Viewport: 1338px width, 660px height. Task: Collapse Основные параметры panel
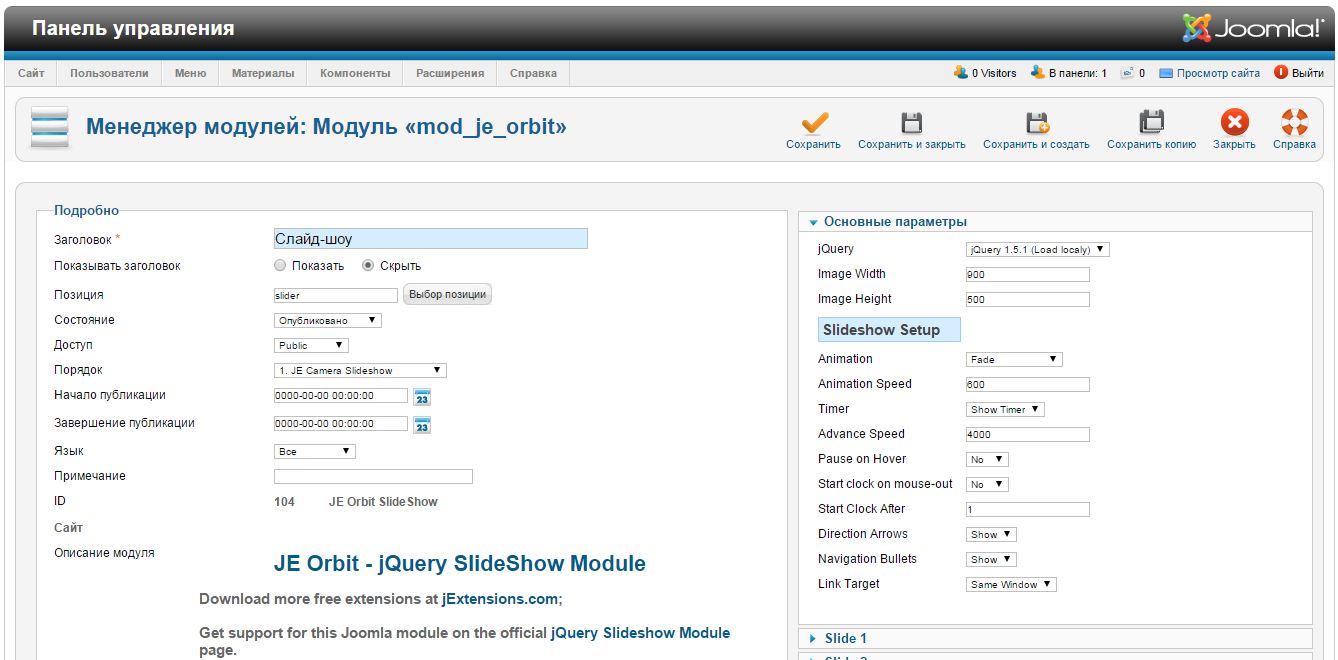click(x=1055, y=222)
